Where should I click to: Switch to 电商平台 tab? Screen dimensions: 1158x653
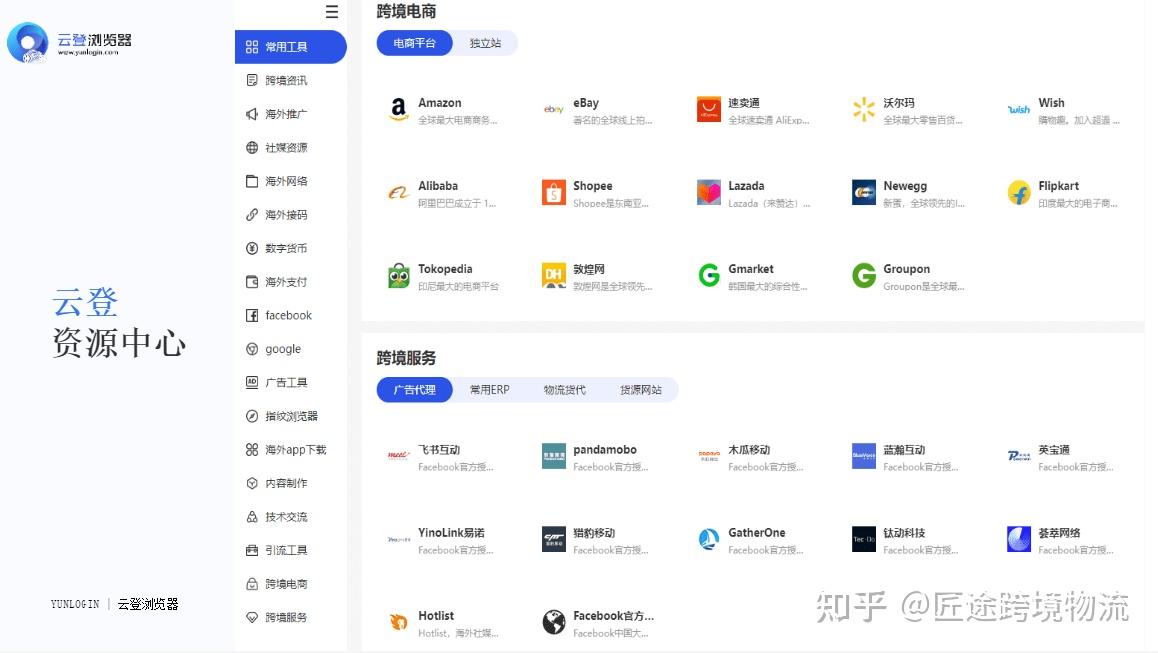[x=414, y=43]
